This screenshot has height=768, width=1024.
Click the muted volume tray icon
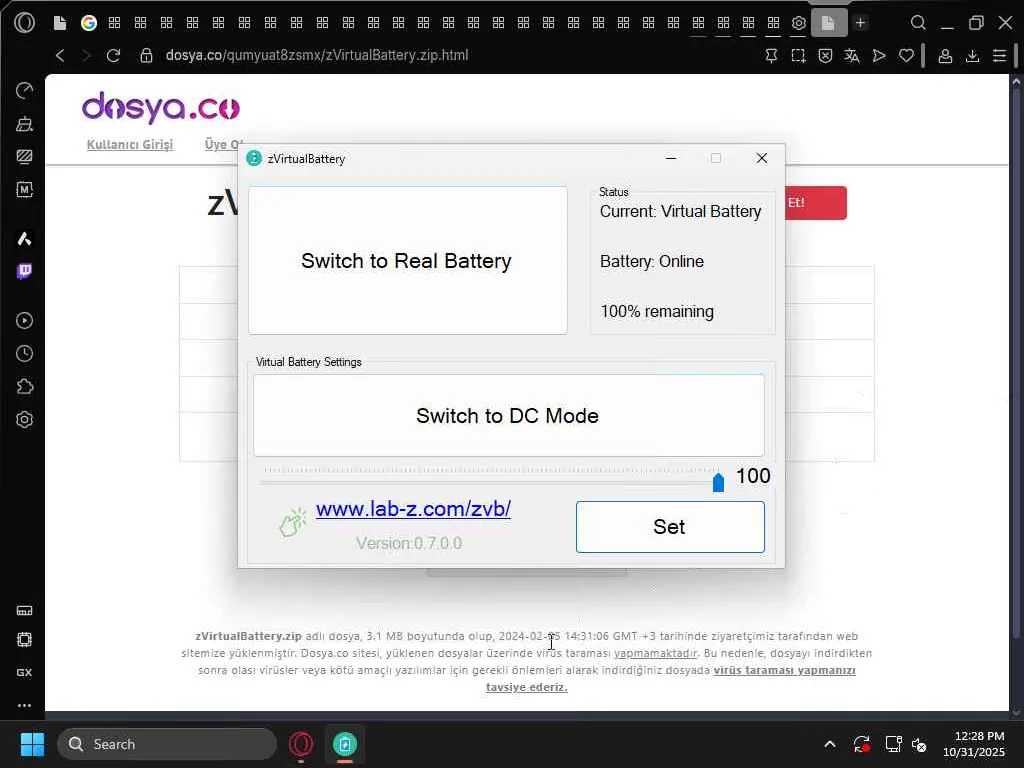[x=920, y=744]
